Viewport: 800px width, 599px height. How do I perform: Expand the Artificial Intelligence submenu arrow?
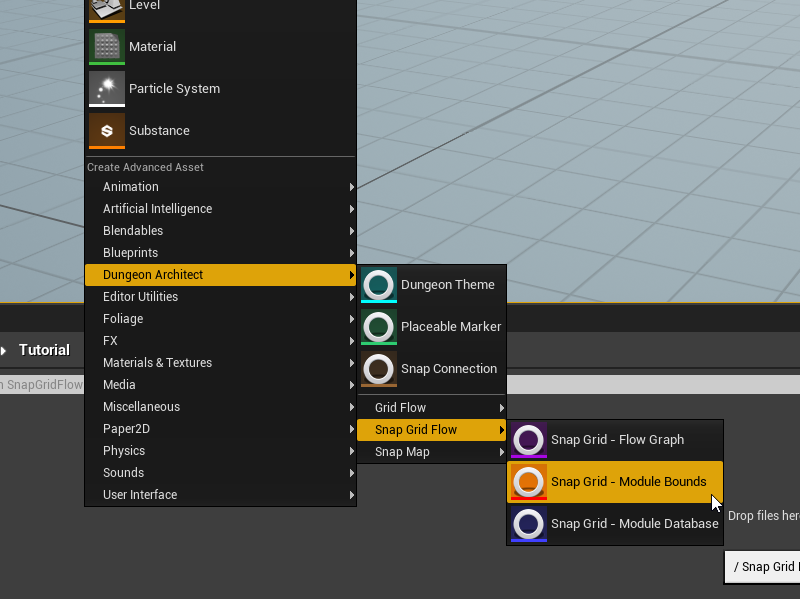point(352,209)
